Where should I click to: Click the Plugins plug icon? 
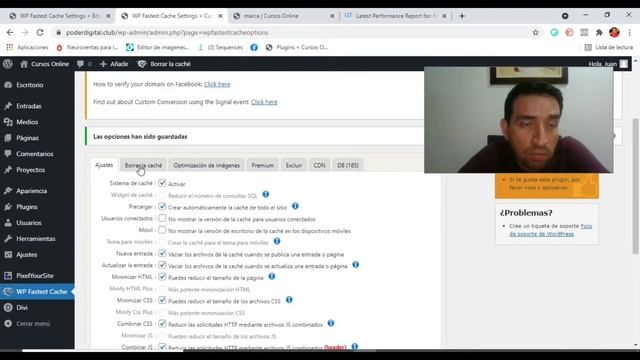coord(8,207)
